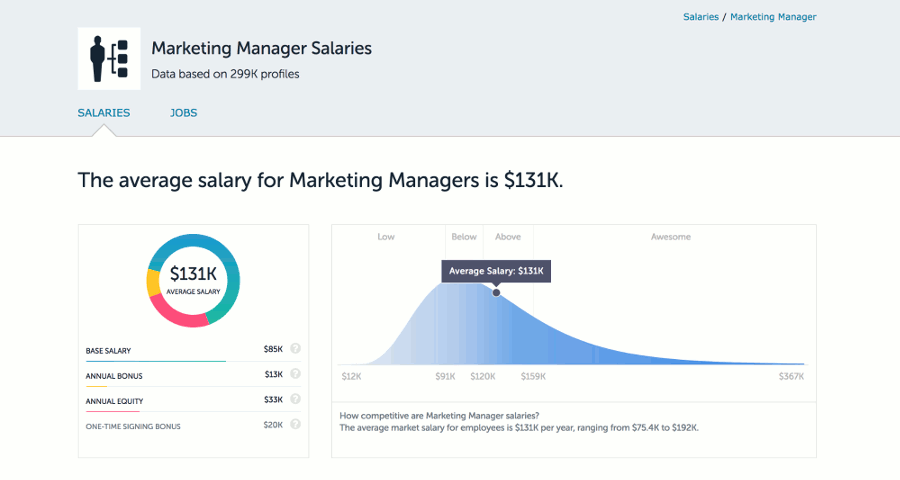The height and width of the screenshot is (480, 900).
Task: Select the Low range section of chart
Action: [387, 237]
